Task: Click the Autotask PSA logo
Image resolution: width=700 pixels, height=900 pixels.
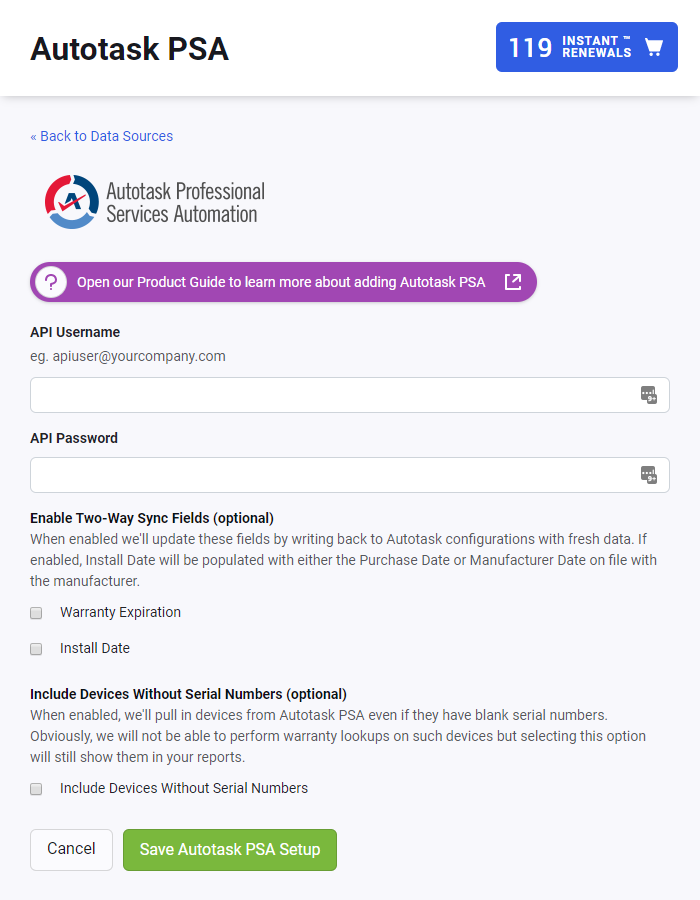Action: pos(155,202)
